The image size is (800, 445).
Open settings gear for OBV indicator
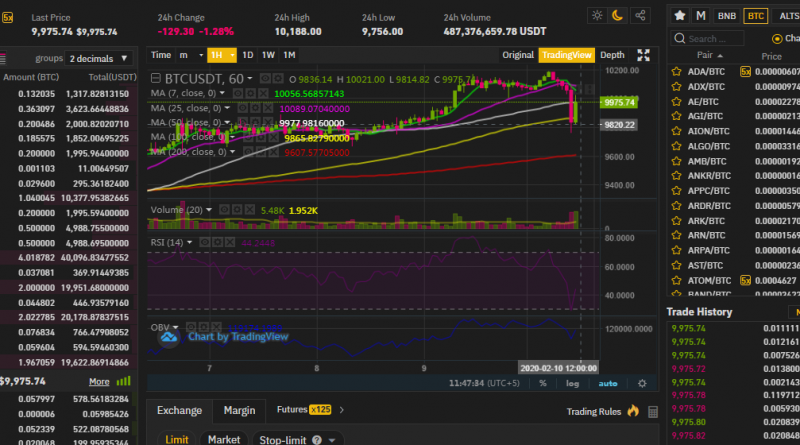click(x=204, y=327)
